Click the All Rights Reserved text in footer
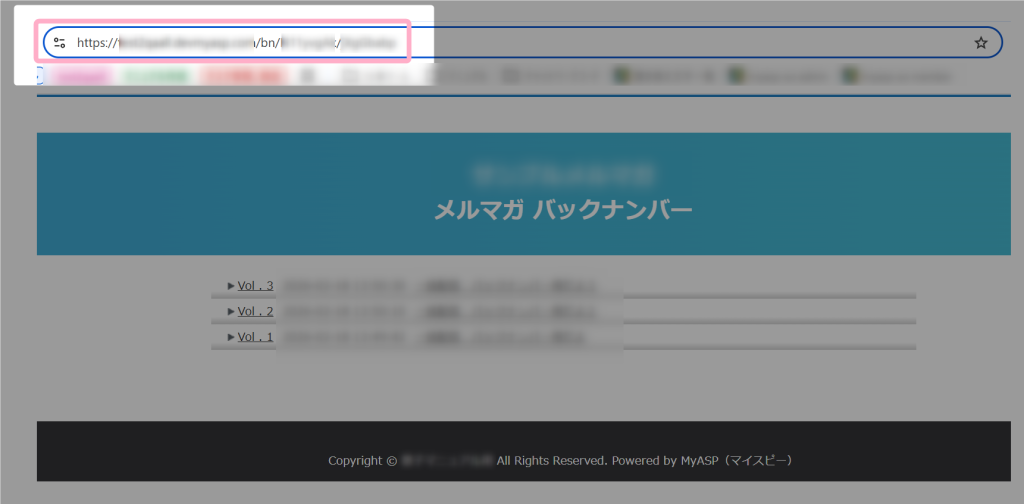This screenshot has height=504, width=1024. (552, 461)
